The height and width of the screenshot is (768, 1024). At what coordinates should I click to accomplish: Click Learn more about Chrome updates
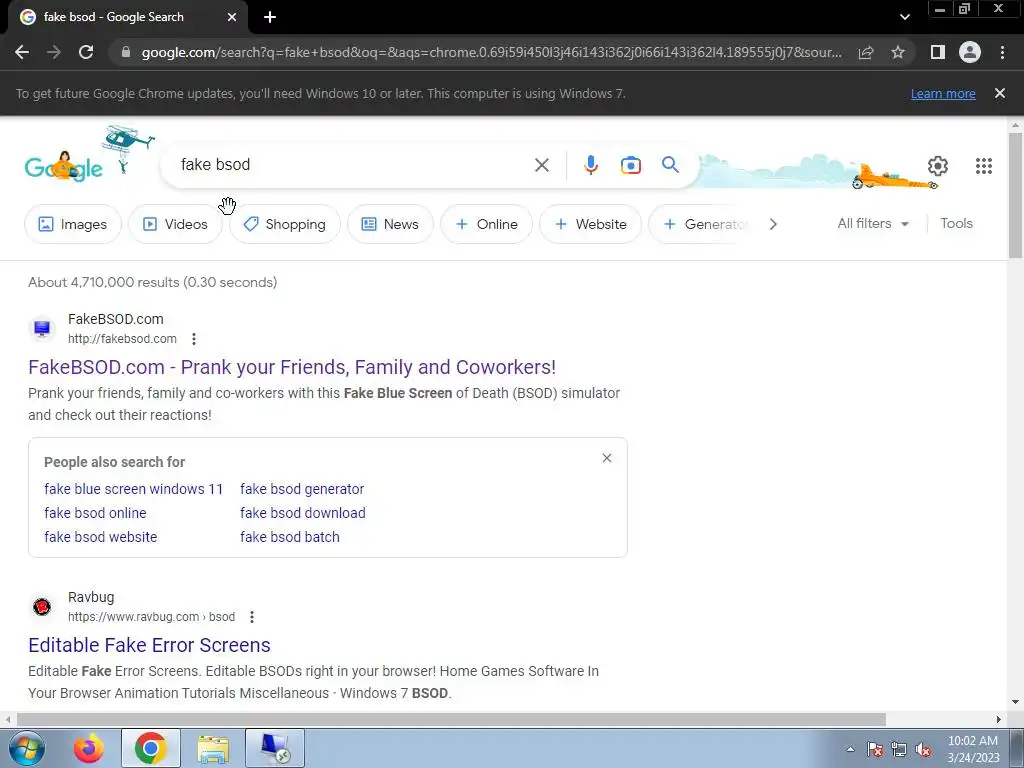(x=943, y=93)
